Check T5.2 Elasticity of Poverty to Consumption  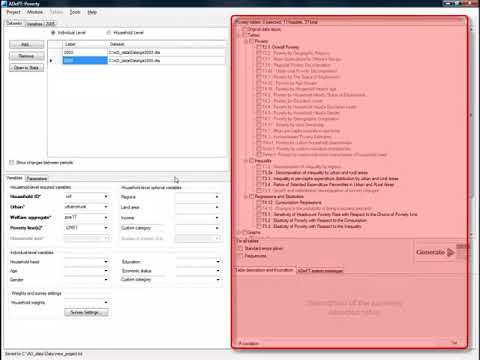pyautogui.click(x=259, y=220)
